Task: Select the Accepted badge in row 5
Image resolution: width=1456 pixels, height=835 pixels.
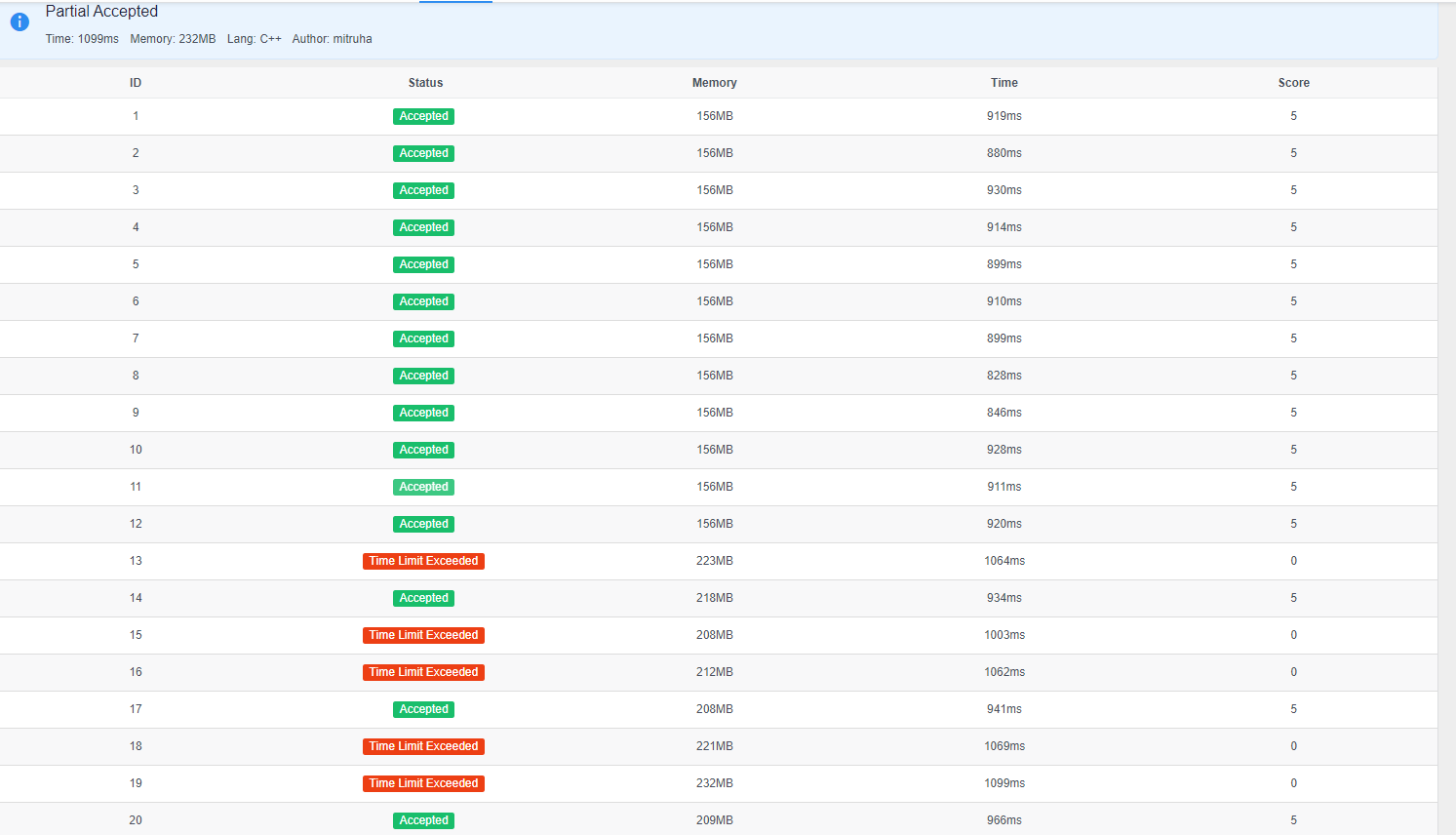Action: pyautogui.click(x=424, y=264)
